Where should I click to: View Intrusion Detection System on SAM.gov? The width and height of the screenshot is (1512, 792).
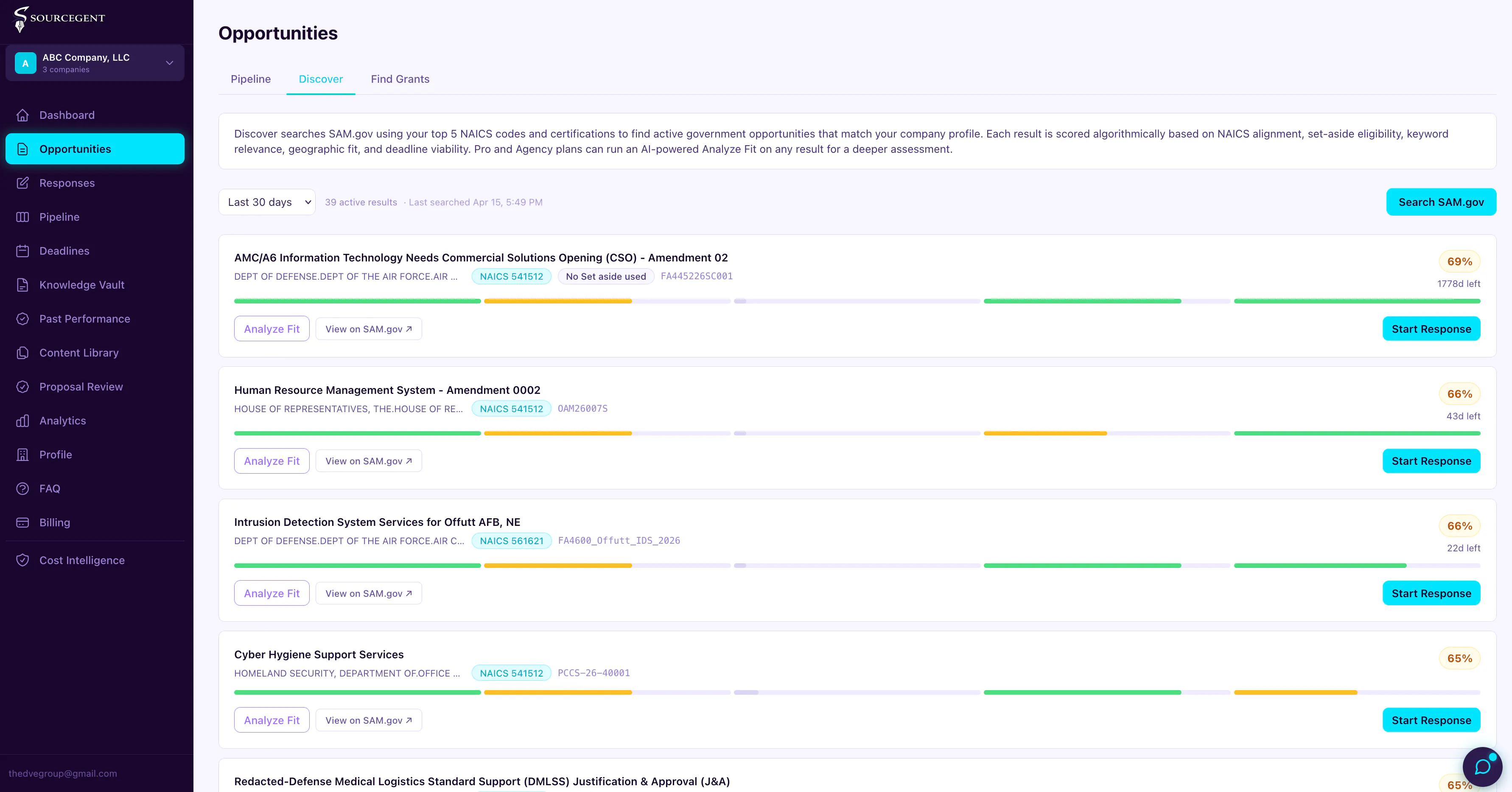point(369,593)
